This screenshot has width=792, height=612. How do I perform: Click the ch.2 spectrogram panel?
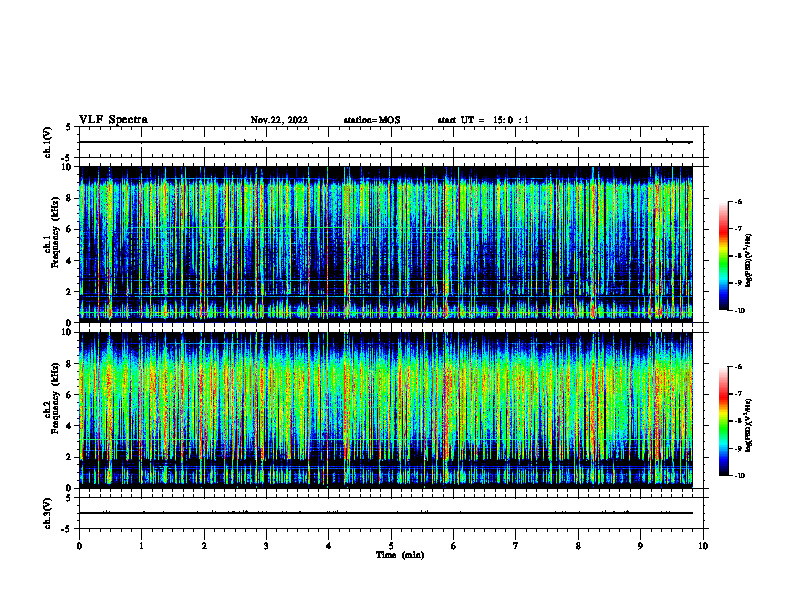(x=386, y=410)
